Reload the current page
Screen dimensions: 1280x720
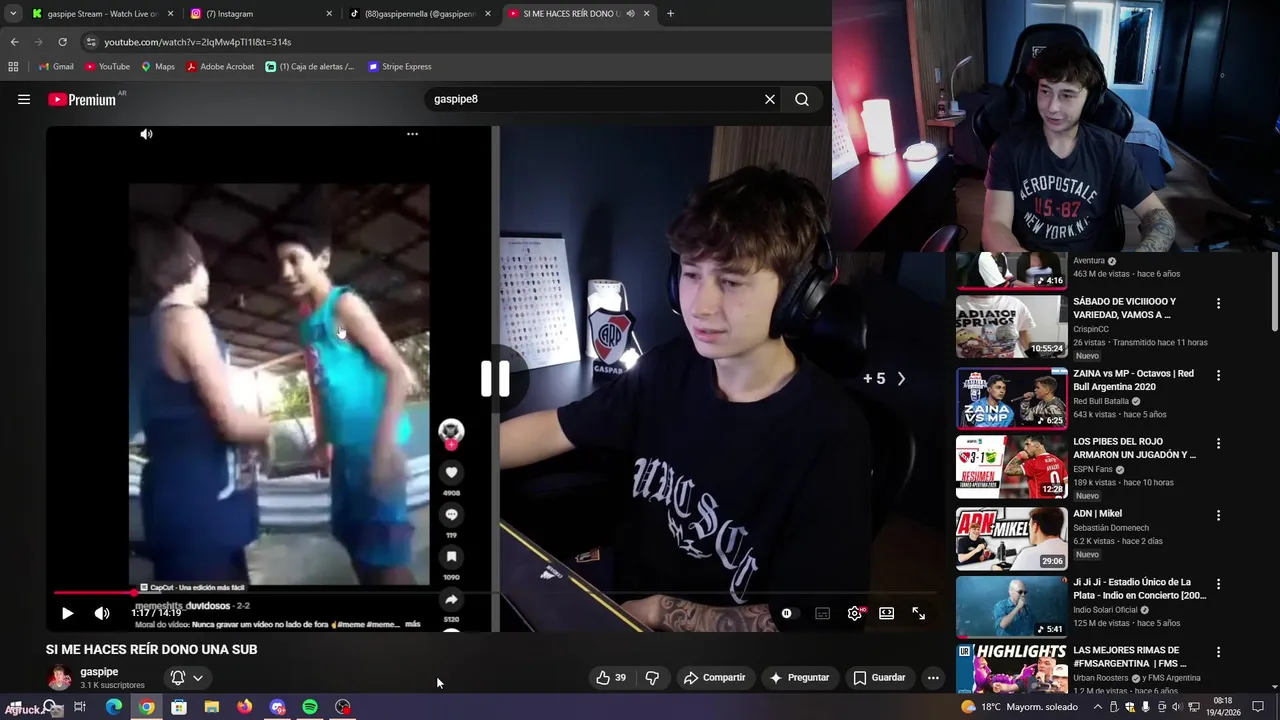[62, 42]
